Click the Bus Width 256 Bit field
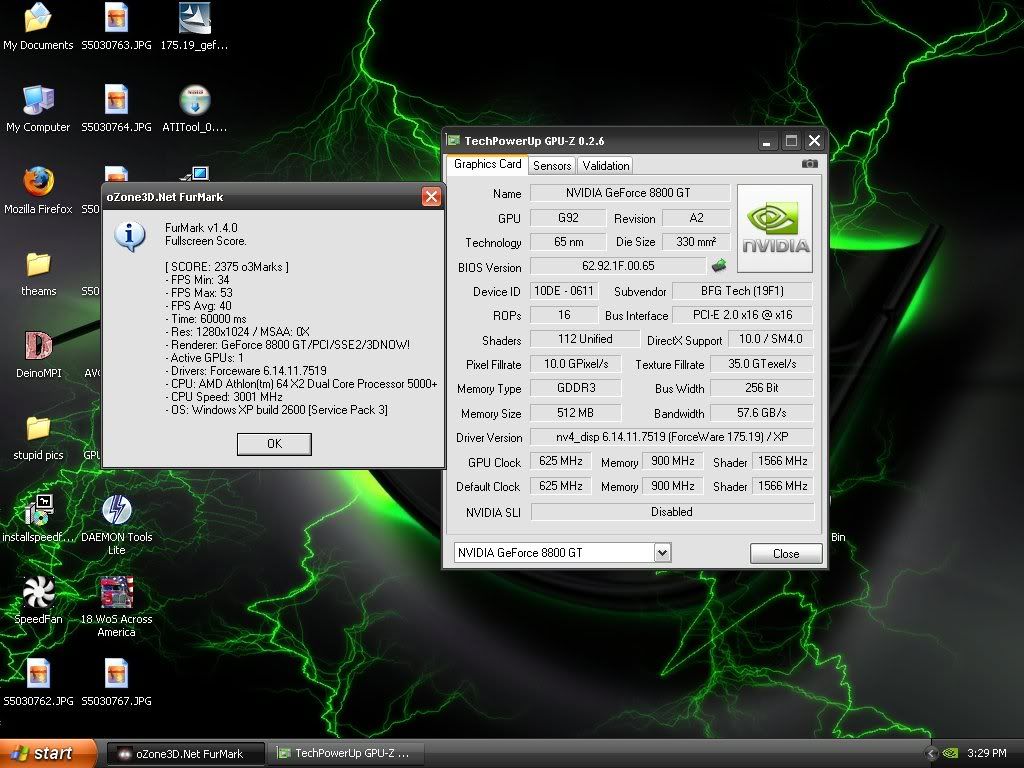The width and height of the screenshot is (1024, 768). (x=761, y=388)
